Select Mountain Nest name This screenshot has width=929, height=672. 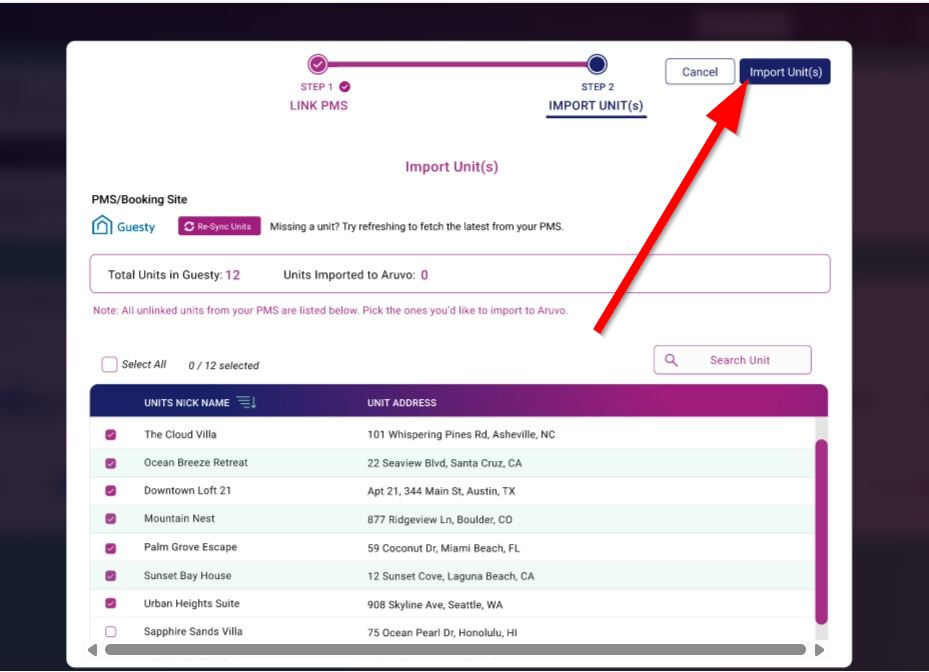click(x=179, y=518)
